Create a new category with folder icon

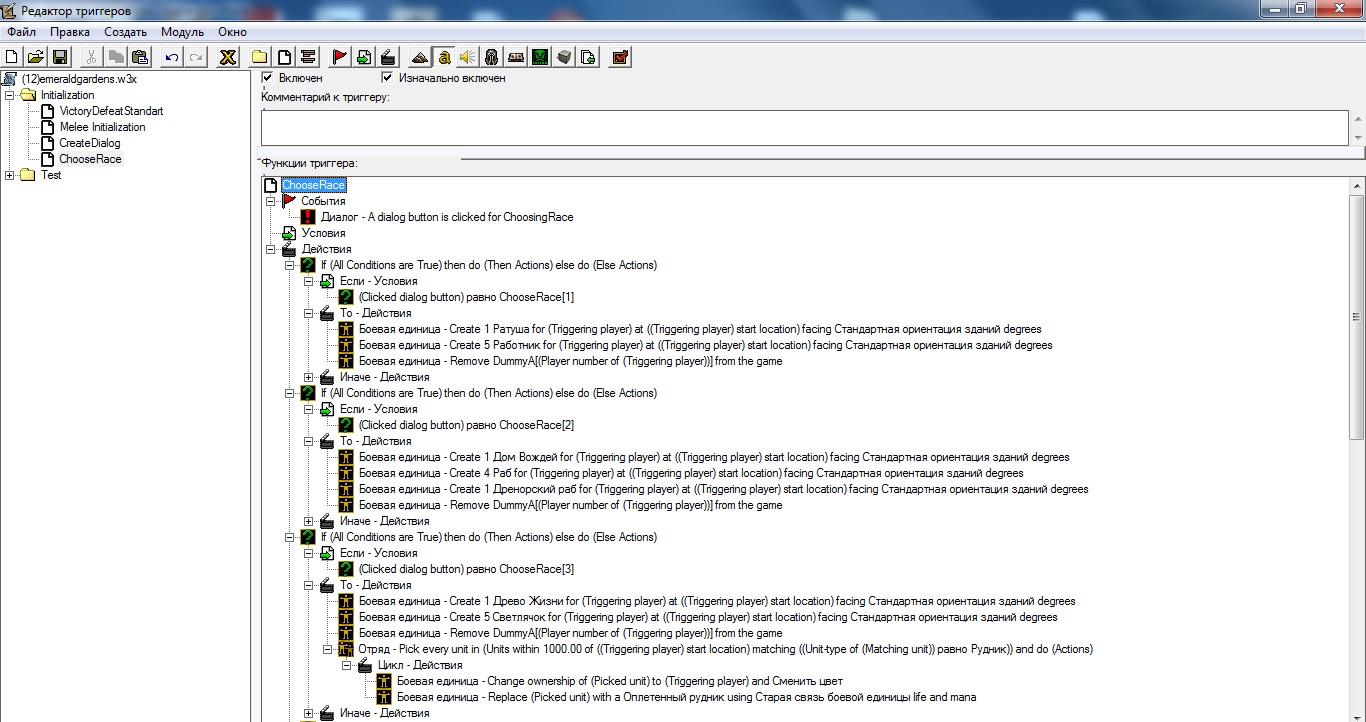pyautogui.click(x=260, y=57)
